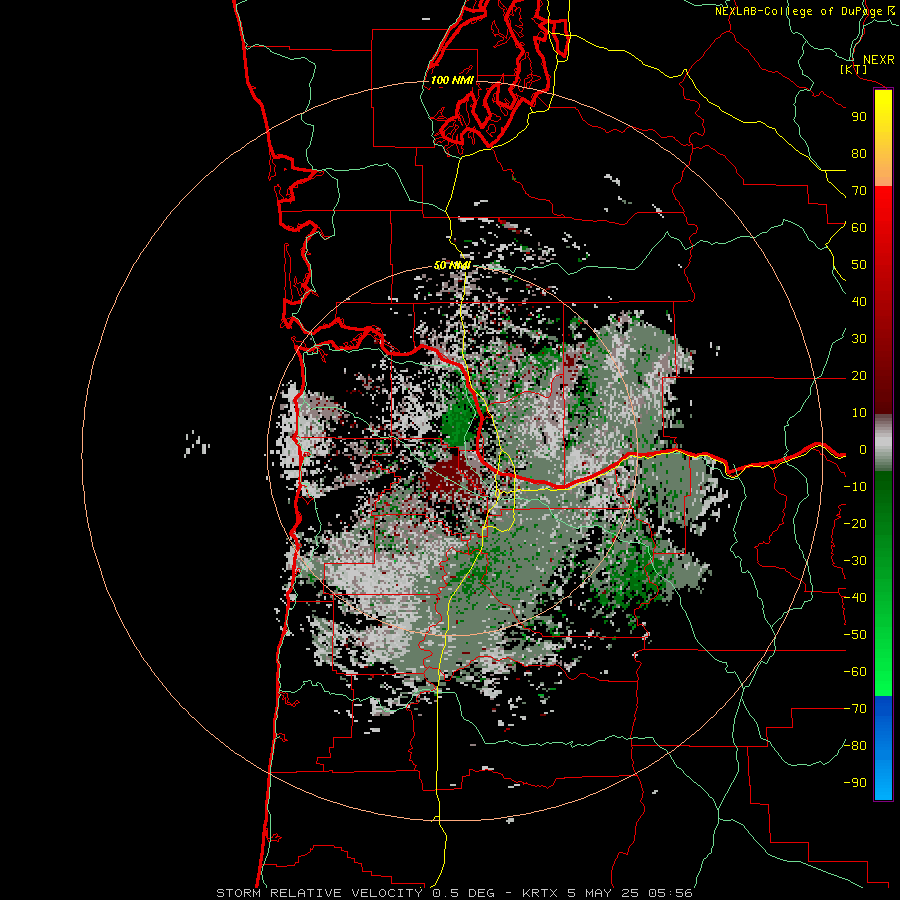Screen dimensions: 900x900
Task: Click the KRTX station identifier
Action: coord(541,893)
